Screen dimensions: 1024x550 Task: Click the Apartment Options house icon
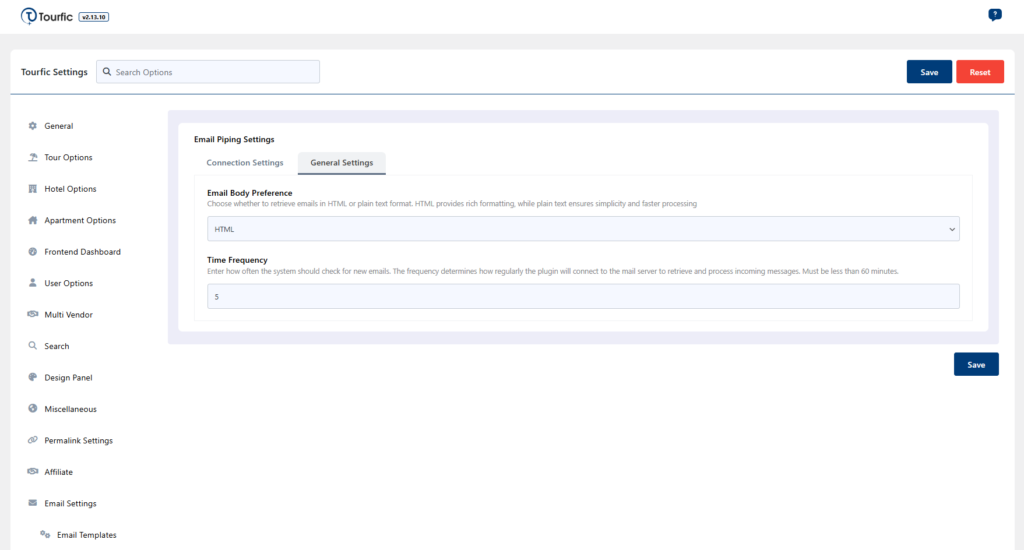[33, 219]
